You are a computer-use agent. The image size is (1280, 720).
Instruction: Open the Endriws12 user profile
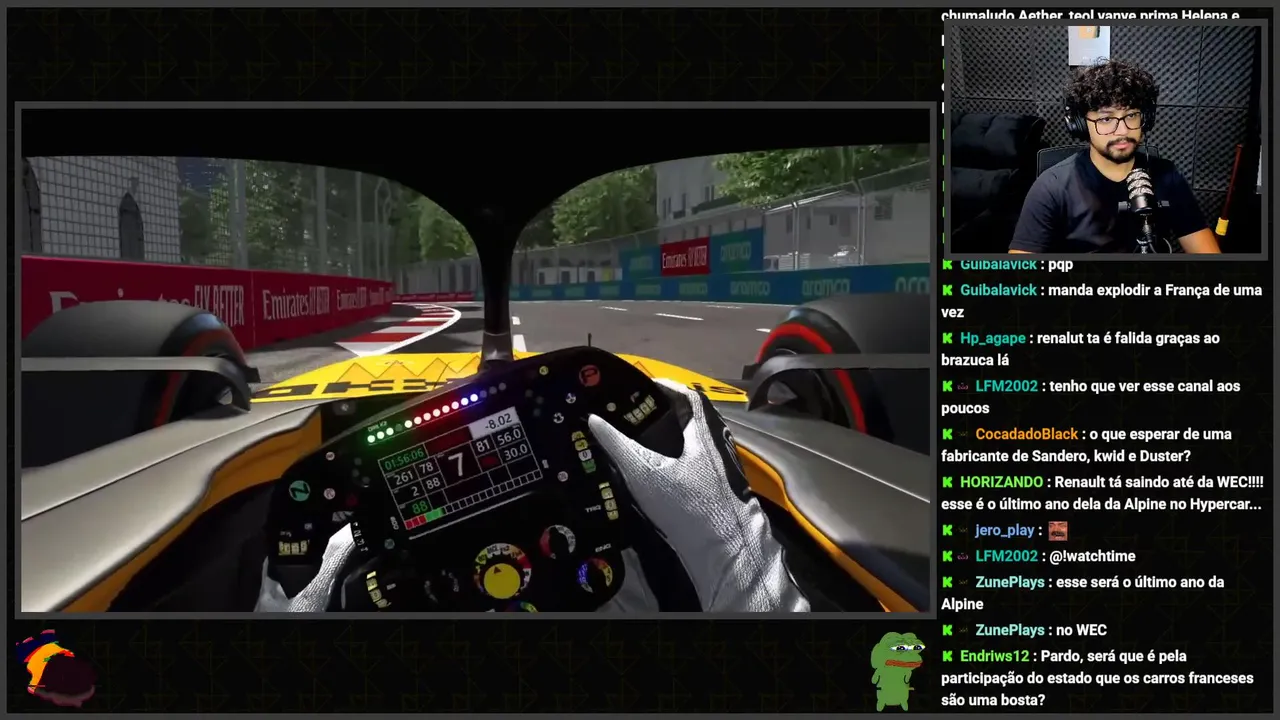point(994,656)
